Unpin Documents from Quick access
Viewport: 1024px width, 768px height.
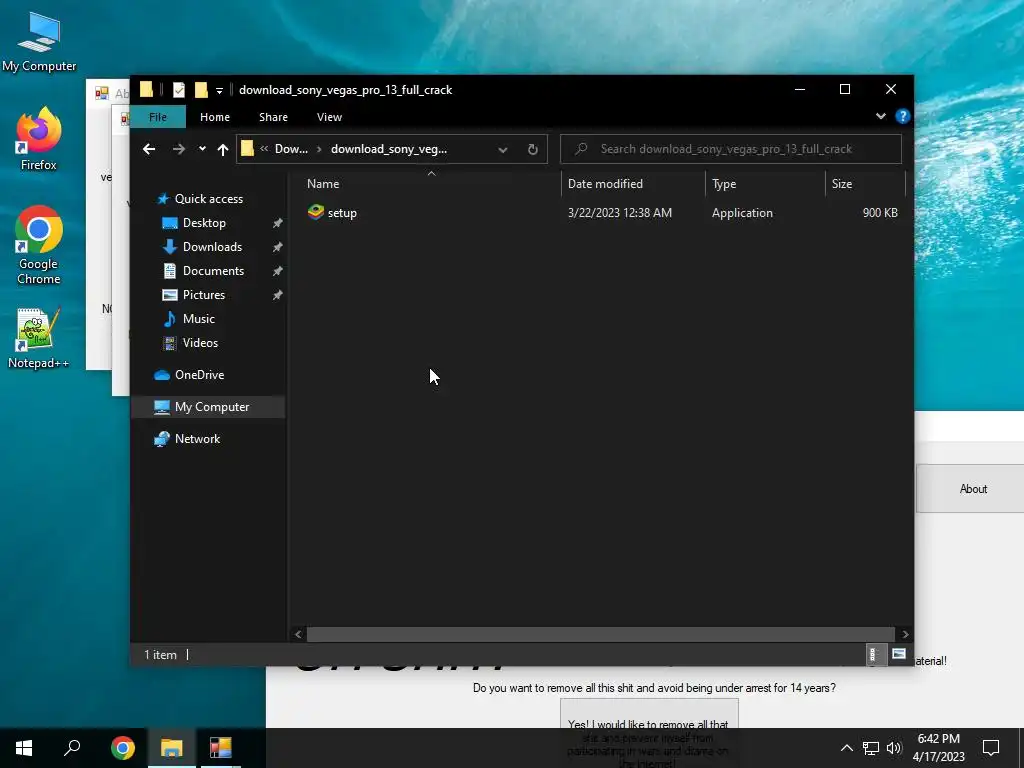(x=278, y=271)
